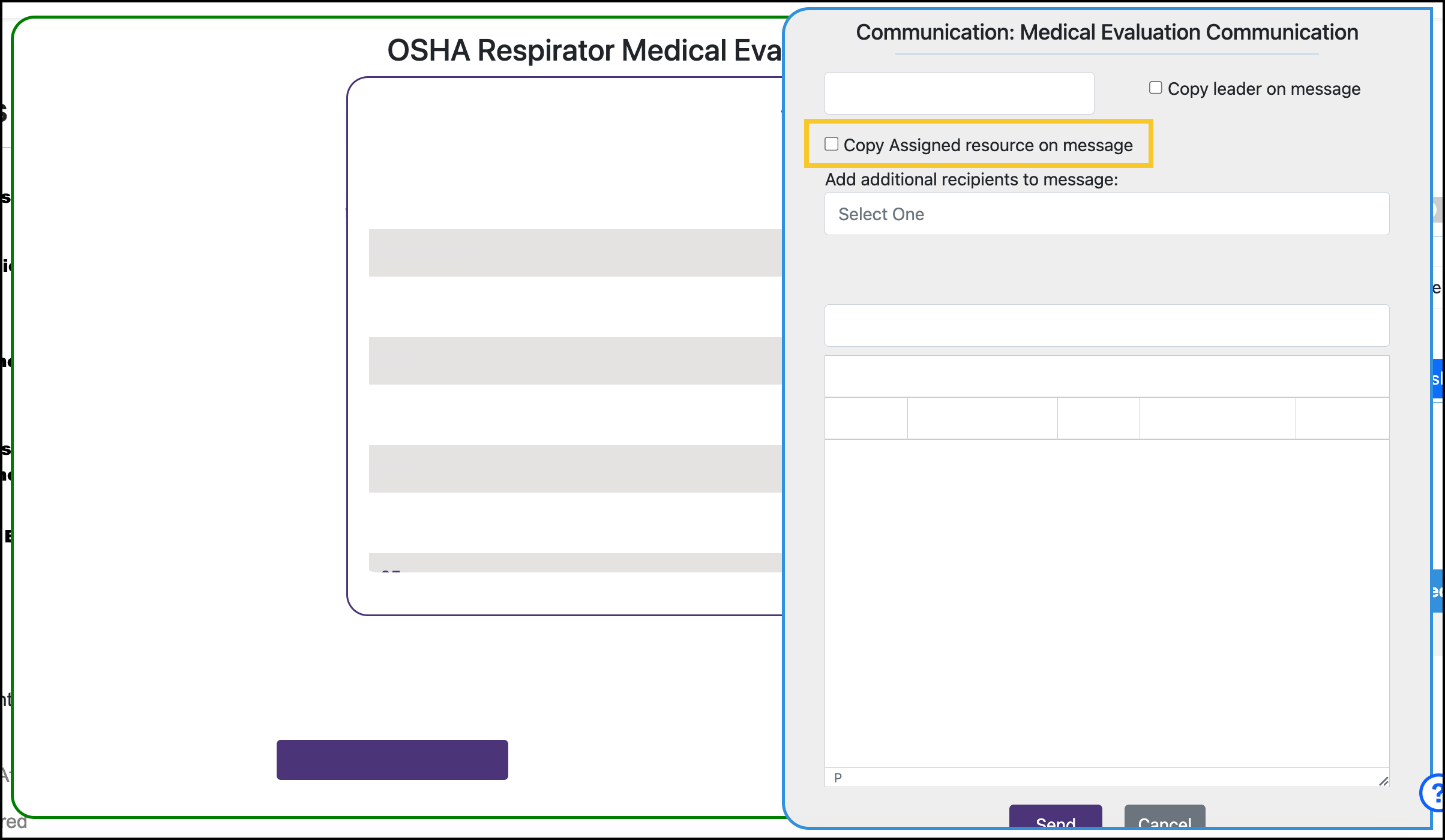Click the Cancel button
Image resolution: width=1445 pixels, height=840 pixels.
tap(1165, 817)
